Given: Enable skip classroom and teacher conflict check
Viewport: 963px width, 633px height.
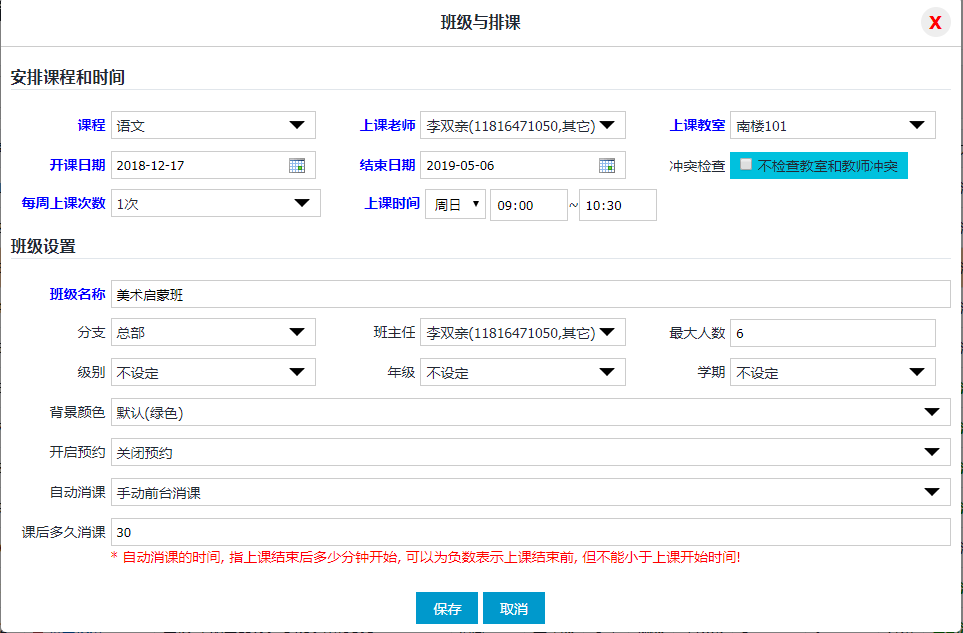Looking at the screenshot, I should [746, 165].
